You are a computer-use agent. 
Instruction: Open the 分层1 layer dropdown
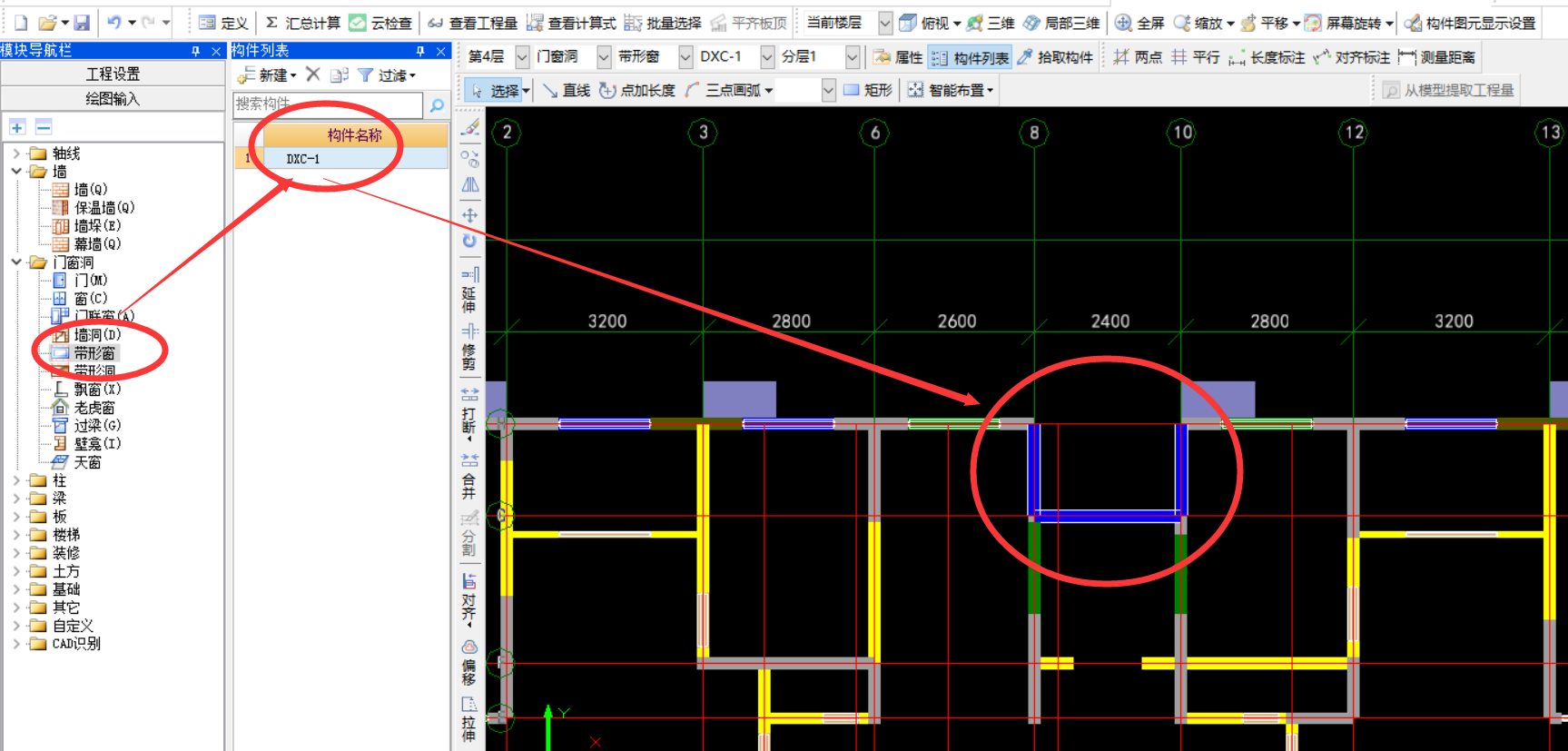pyautogui.click(x=852, y=57)
